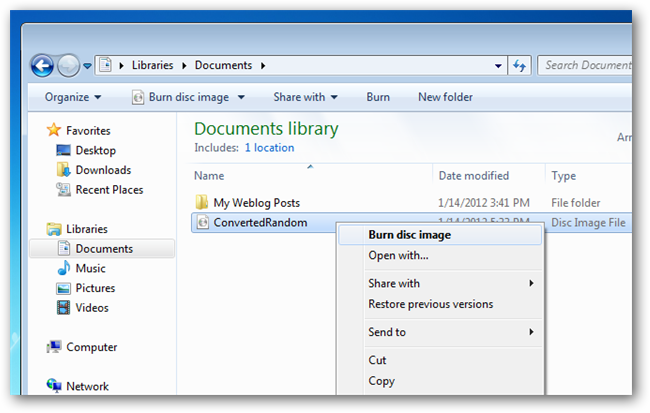Click the Burn toolbar button
This screenshot has width=650, height=413.
coord(378,97)
